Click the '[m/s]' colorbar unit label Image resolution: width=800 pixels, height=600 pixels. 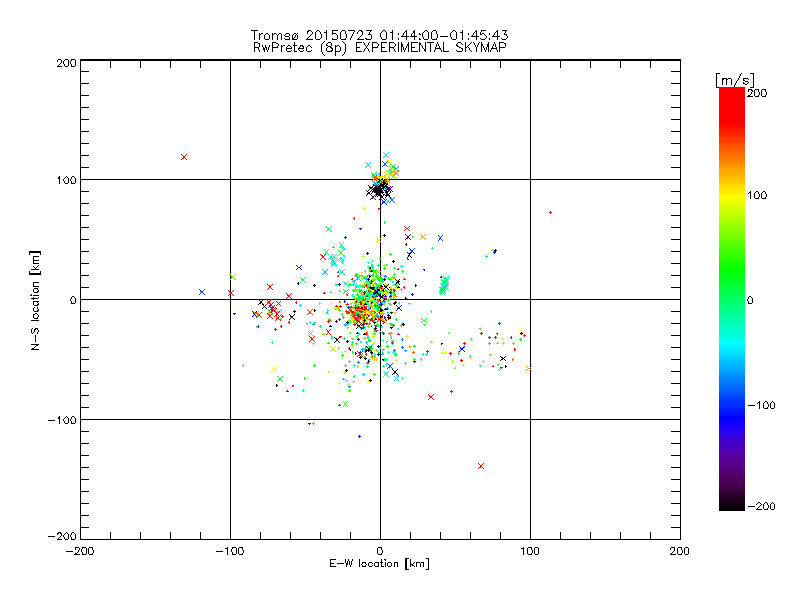pyautogui.click(x=735, y=80)
